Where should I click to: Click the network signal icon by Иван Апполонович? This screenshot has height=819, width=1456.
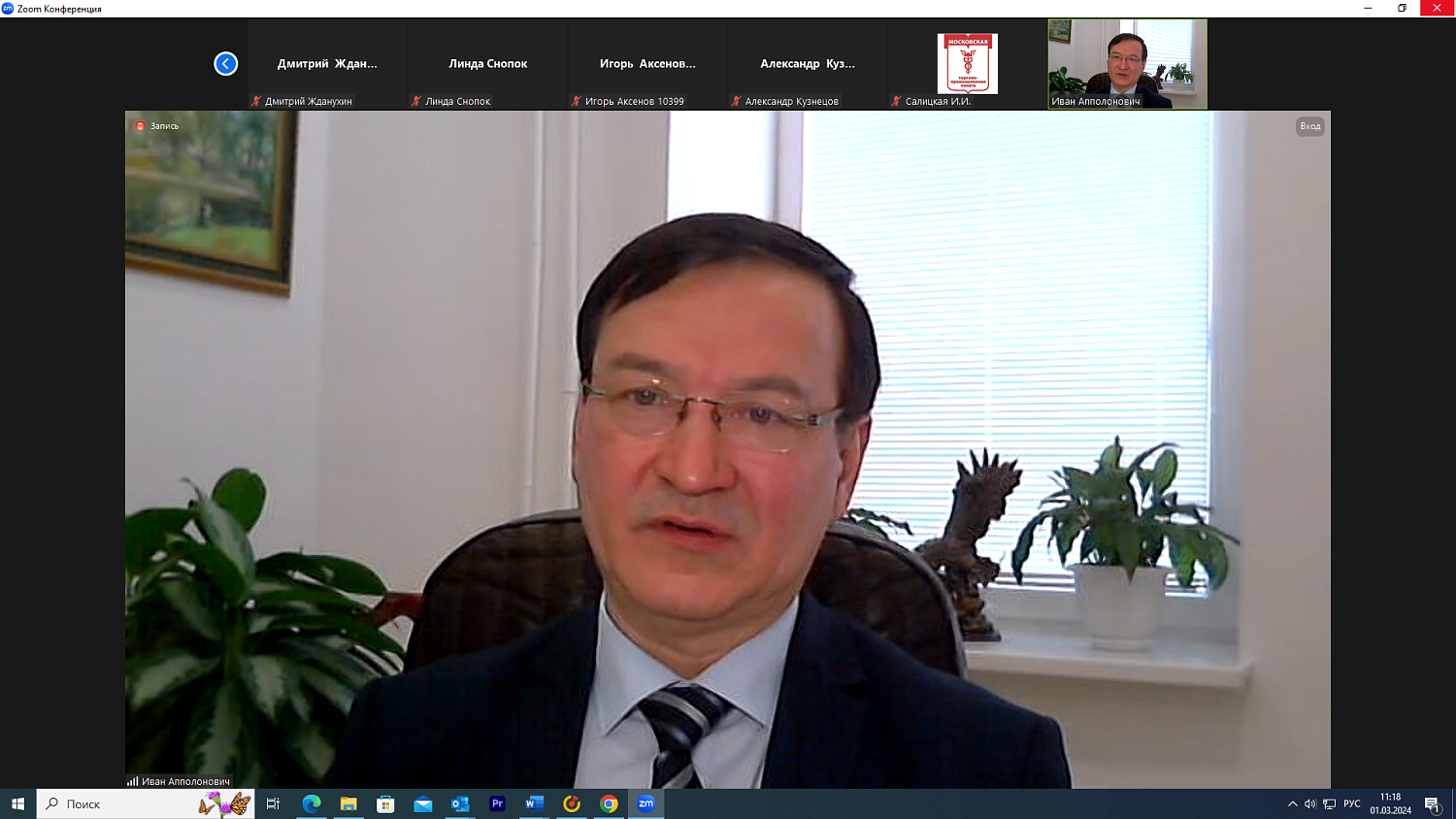tap(132, 781)
